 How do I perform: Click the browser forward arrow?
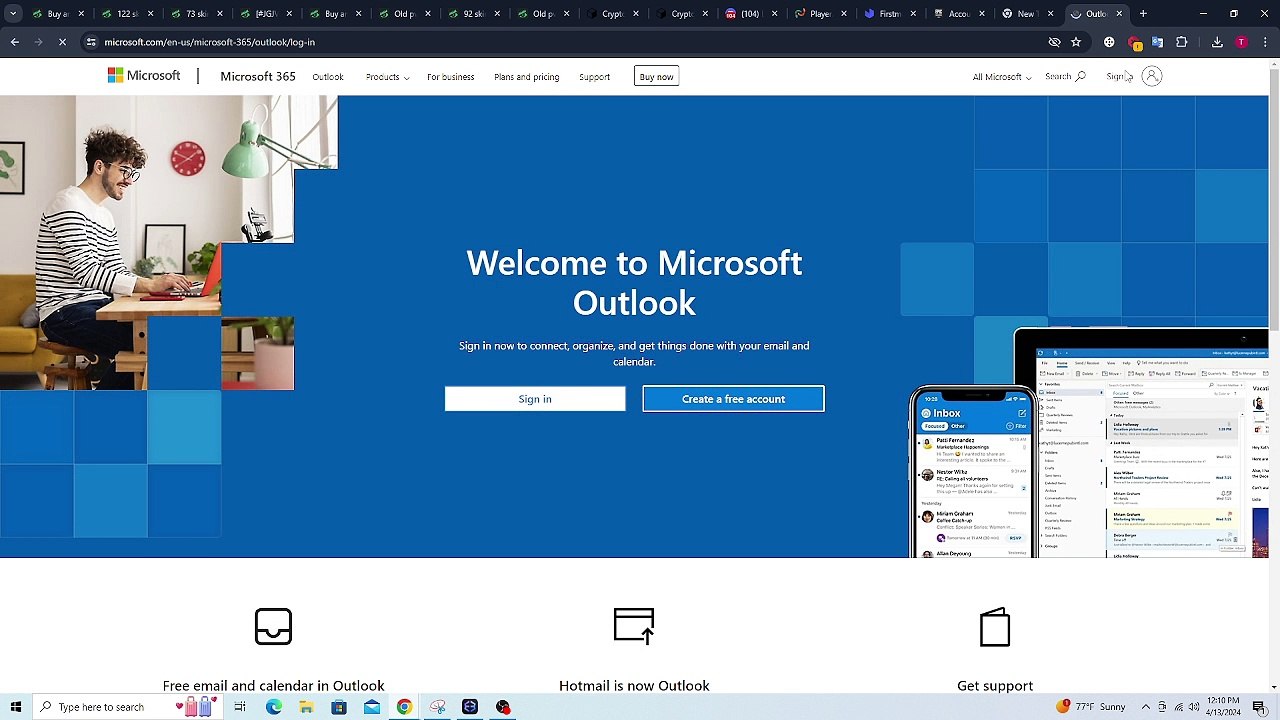[x=38, y=42]
